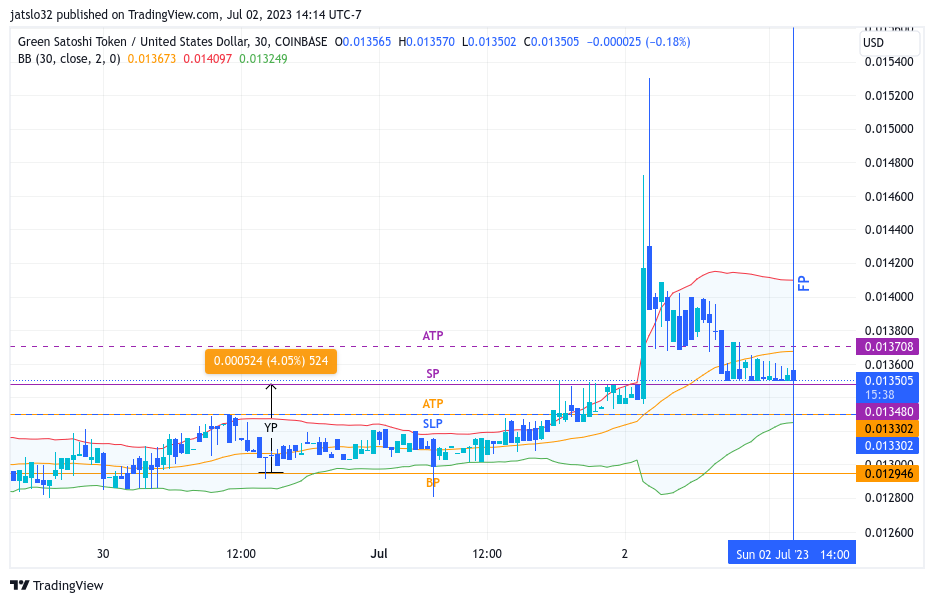The image size is (934, 603).
Task: Click the orange 0.012946 price tag
Action: coord(889,474)
